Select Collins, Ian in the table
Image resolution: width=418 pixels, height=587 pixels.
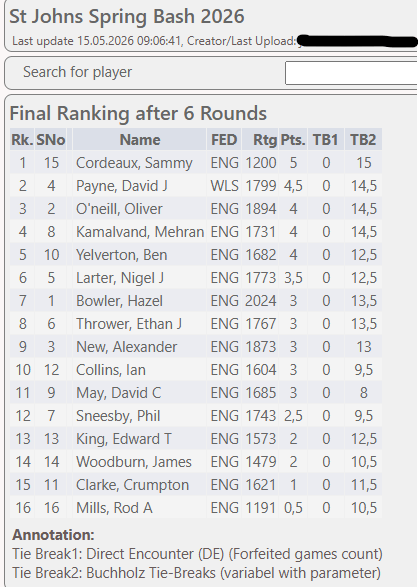[110, 370]
